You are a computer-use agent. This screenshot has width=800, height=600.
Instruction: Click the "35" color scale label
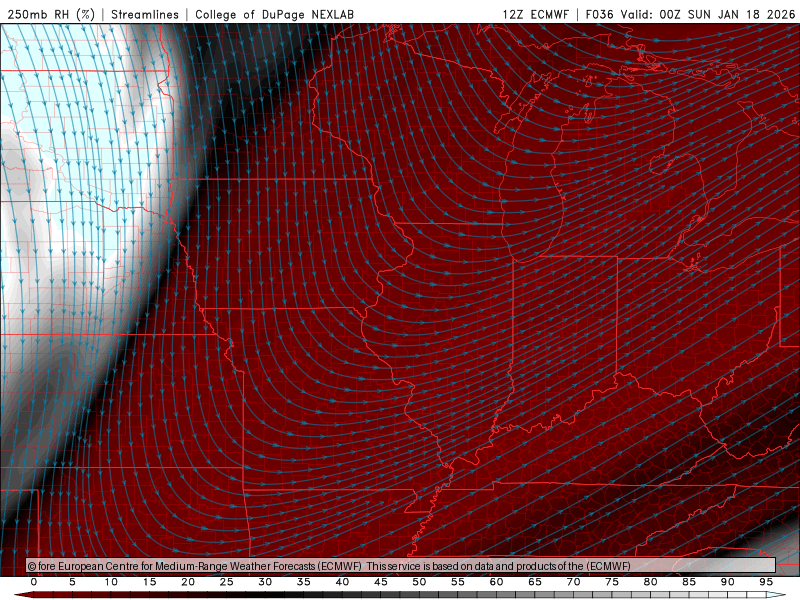tap(304, 582)
